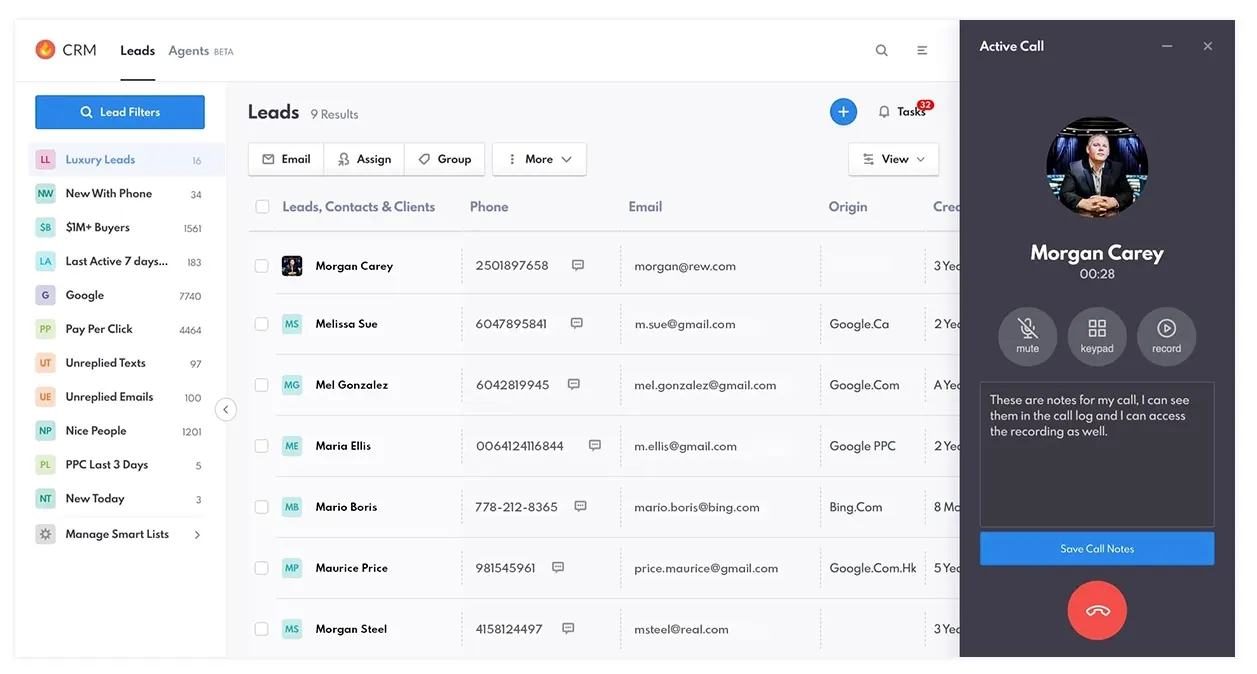Hang up with the red end call button
Image resolution: width=1257 pixels, height=674 pixels.
[1097, 610]
